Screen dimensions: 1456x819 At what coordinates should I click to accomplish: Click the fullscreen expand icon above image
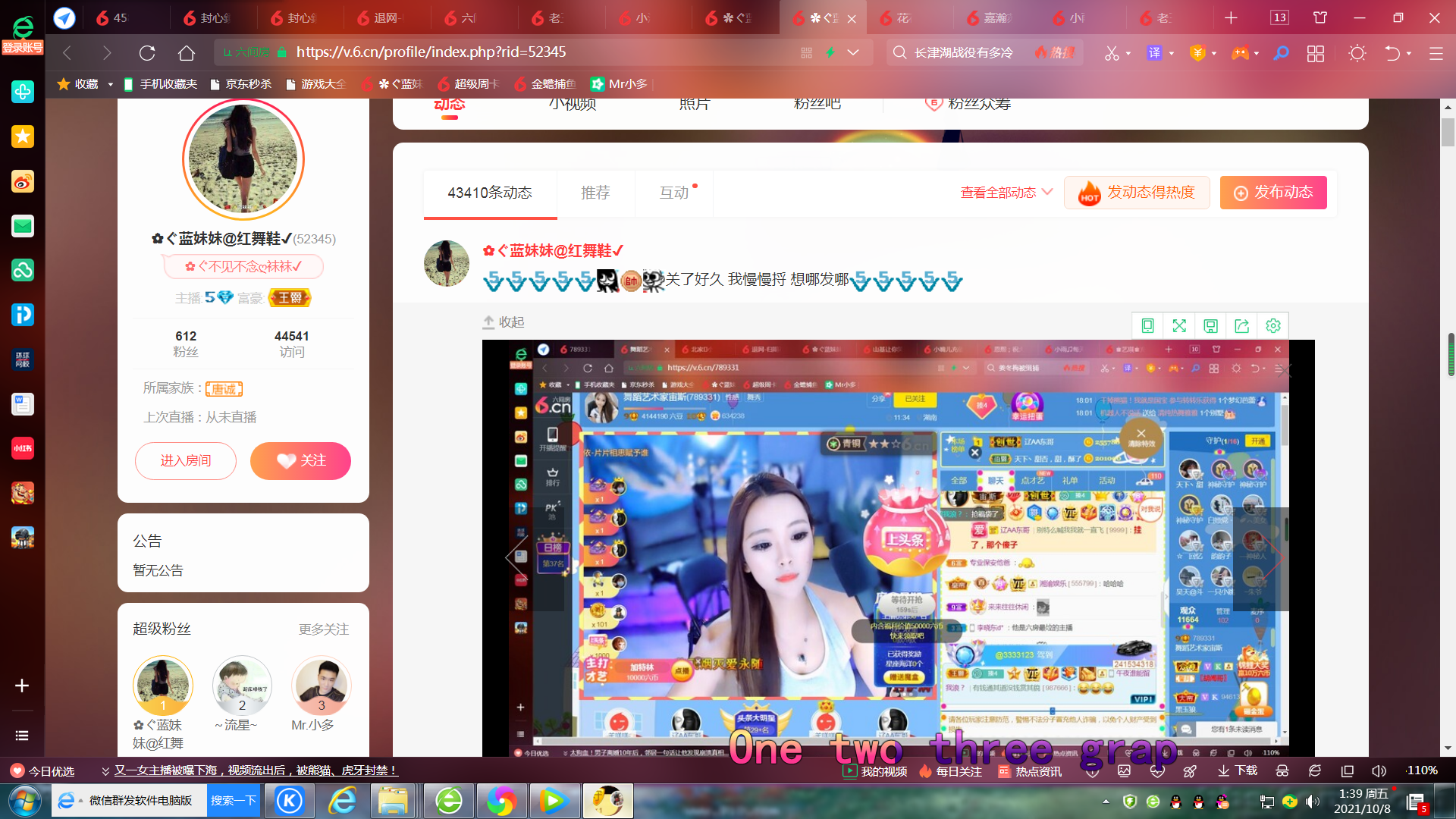tap(1179, 325)
